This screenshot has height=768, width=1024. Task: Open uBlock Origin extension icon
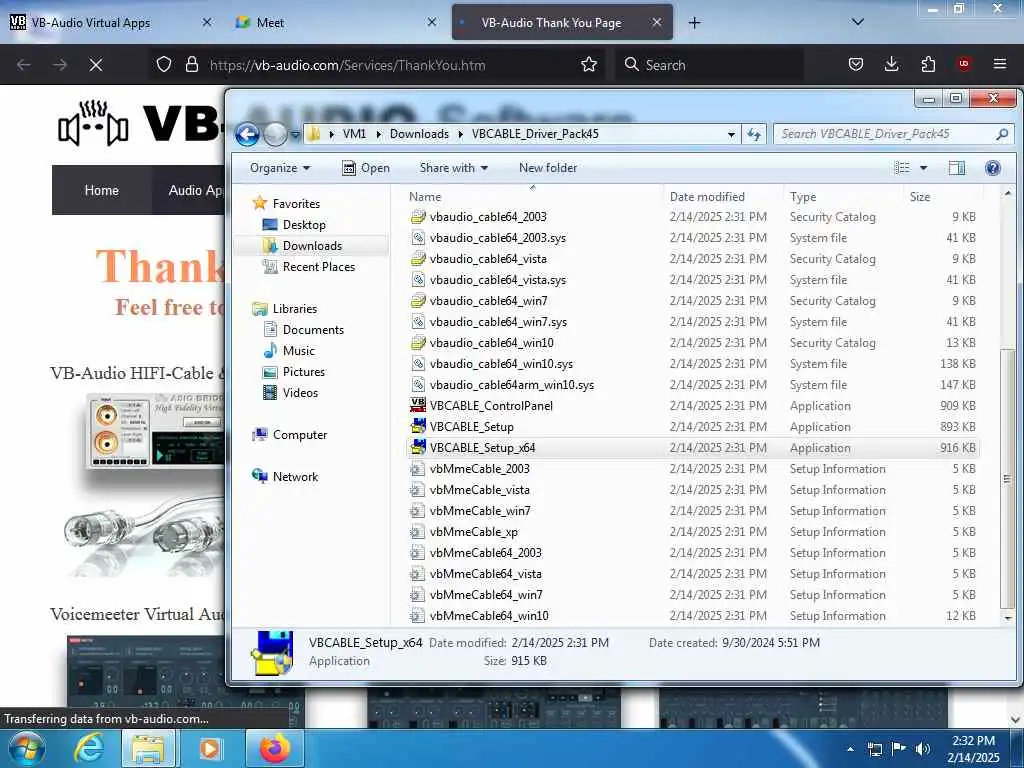click(x=964, y=64)
